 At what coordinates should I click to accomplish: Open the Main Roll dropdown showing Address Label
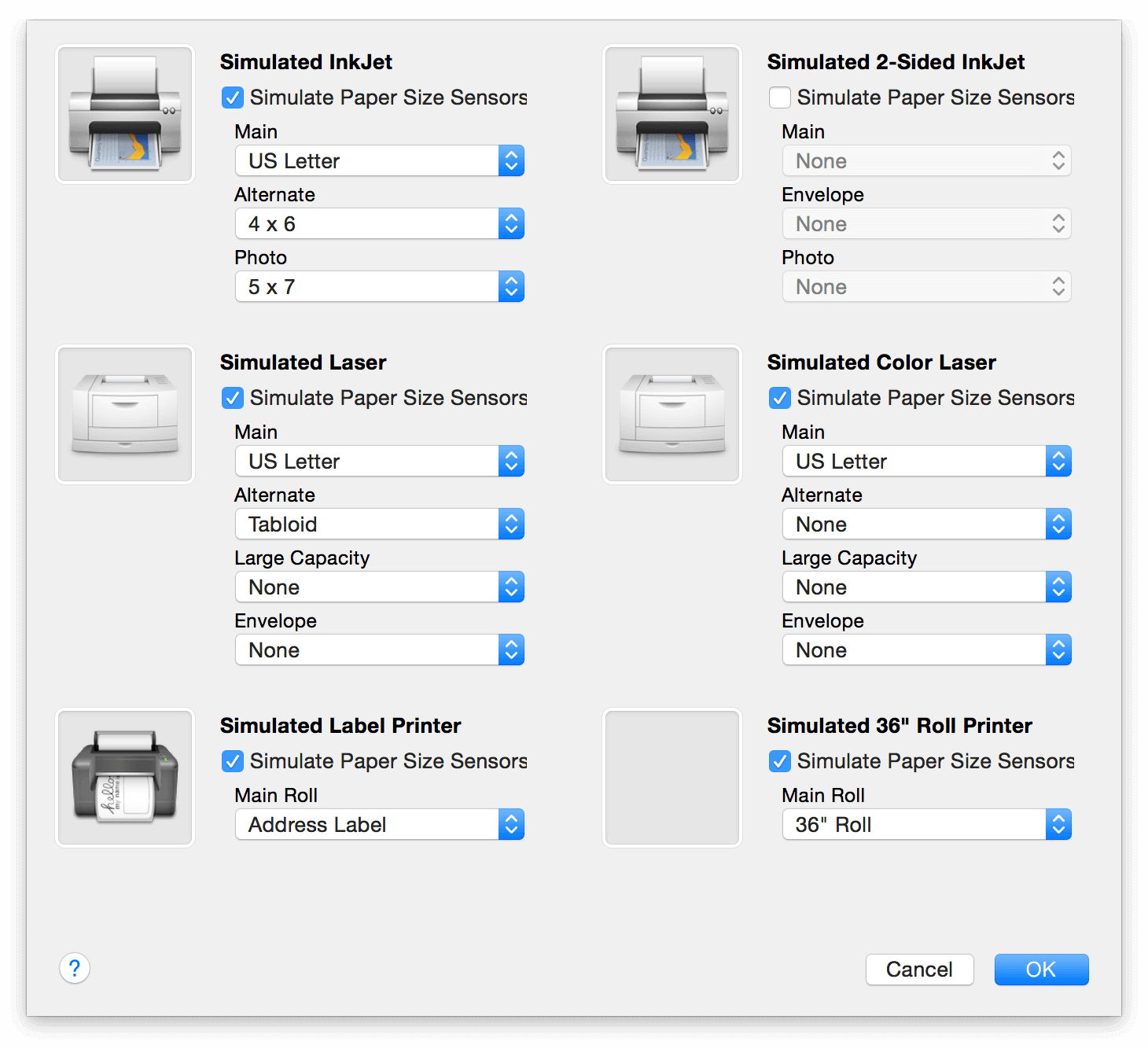point(380,824)
